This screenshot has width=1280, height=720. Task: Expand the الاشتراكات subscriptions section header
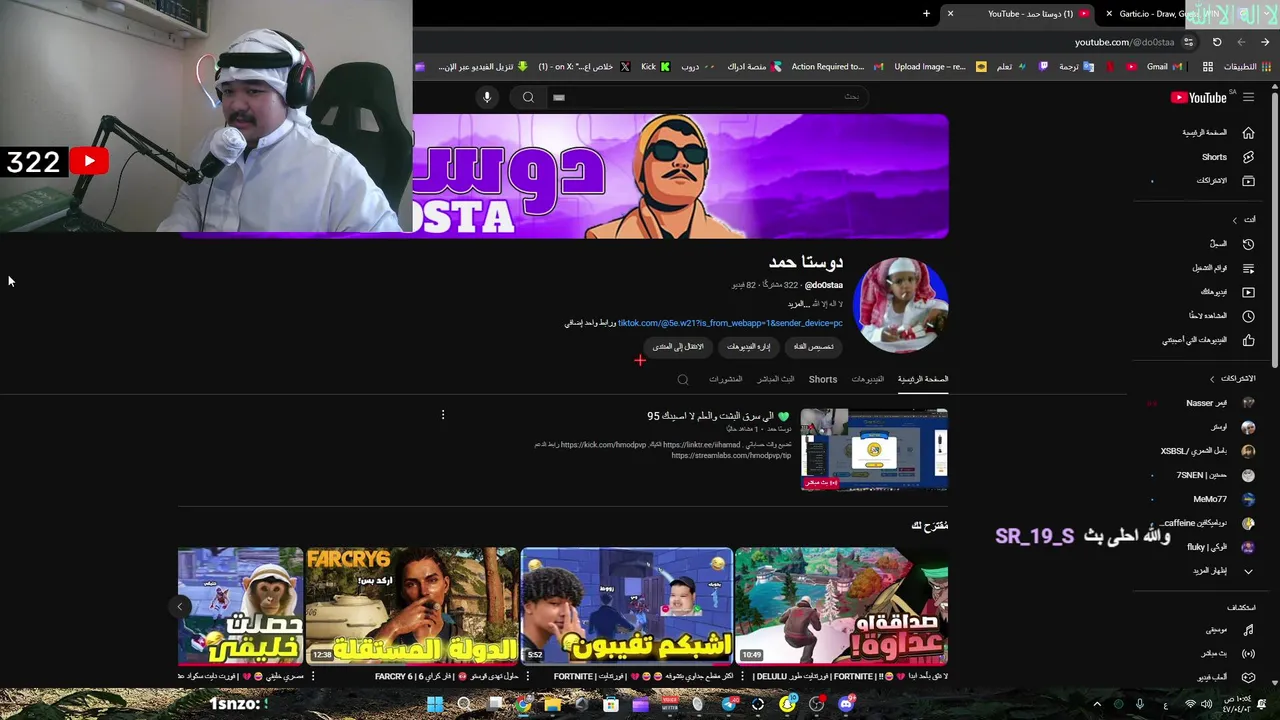click(1232, 379)
